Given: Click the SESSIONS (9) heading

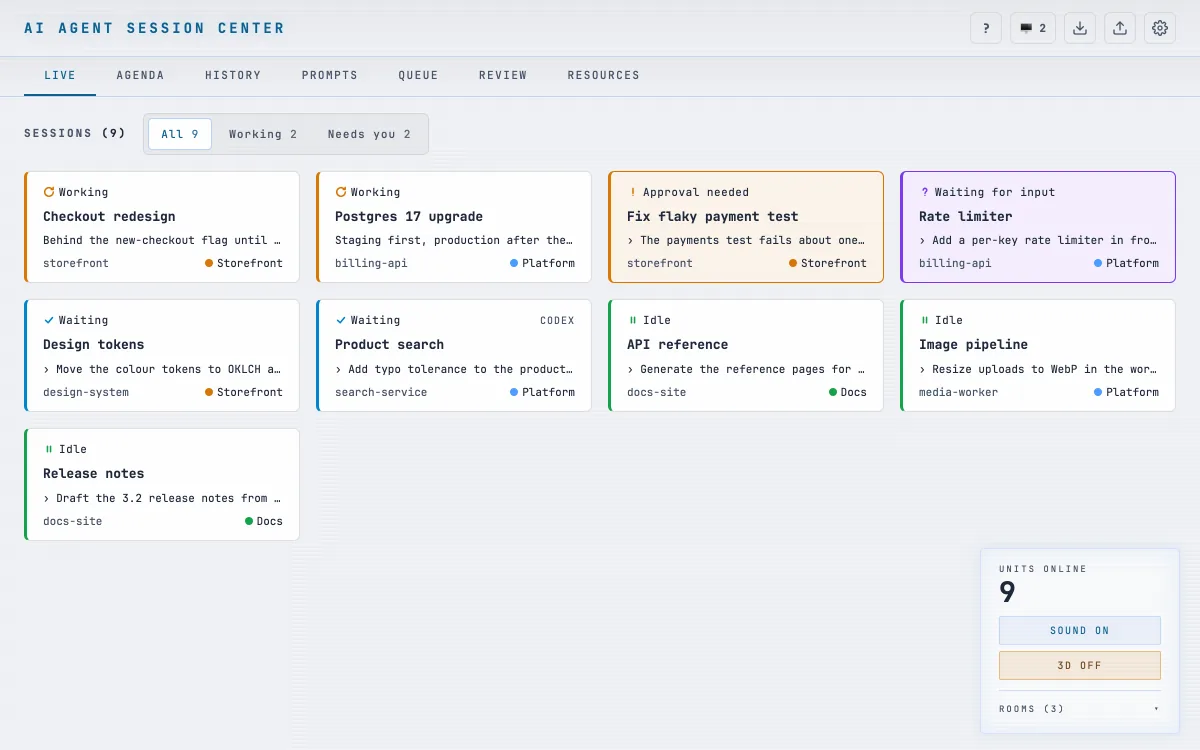Looking at the screenshot, I should [x=75, y=133].
